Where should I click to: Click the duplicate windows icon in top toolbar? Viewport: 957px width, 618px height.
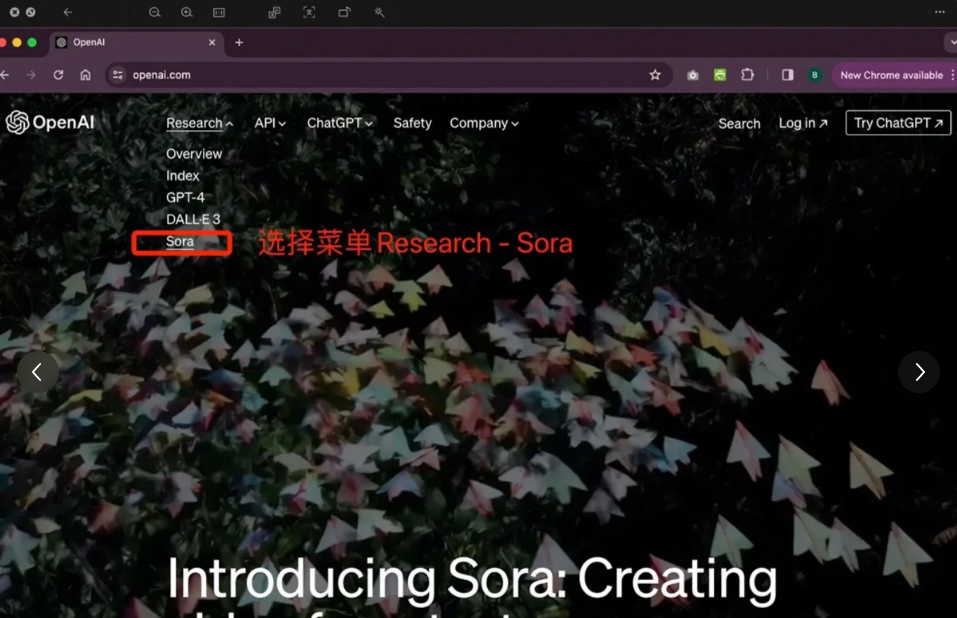275,12
